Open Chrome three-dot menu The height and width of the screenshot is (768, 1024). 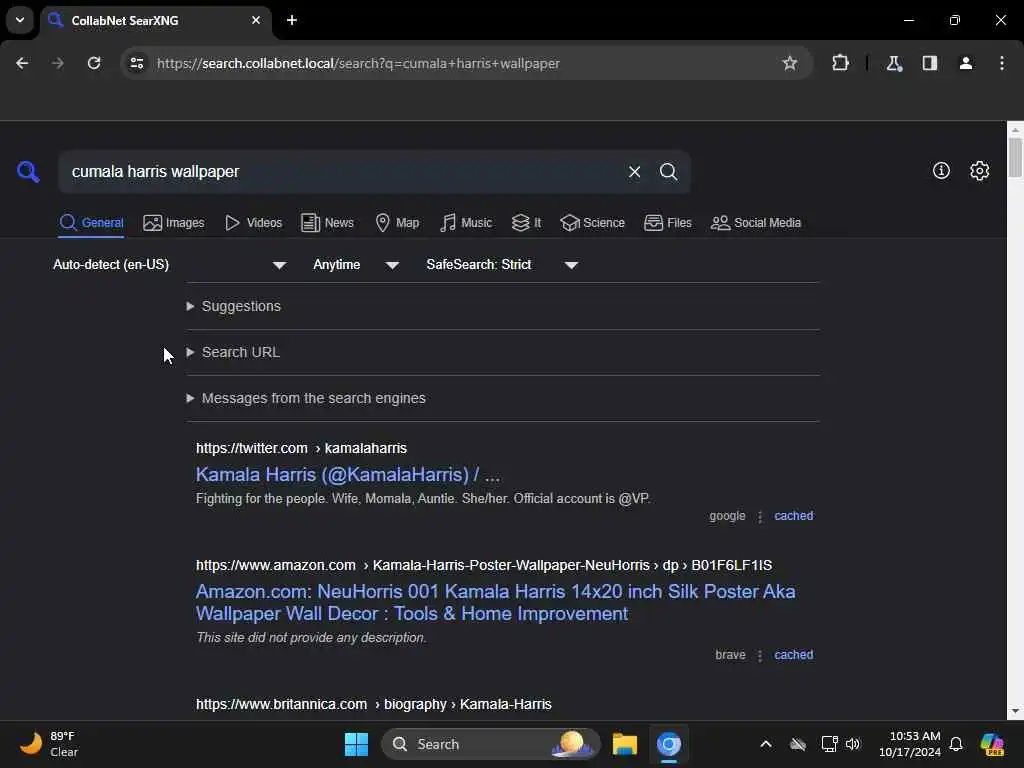pos(1002,63)
